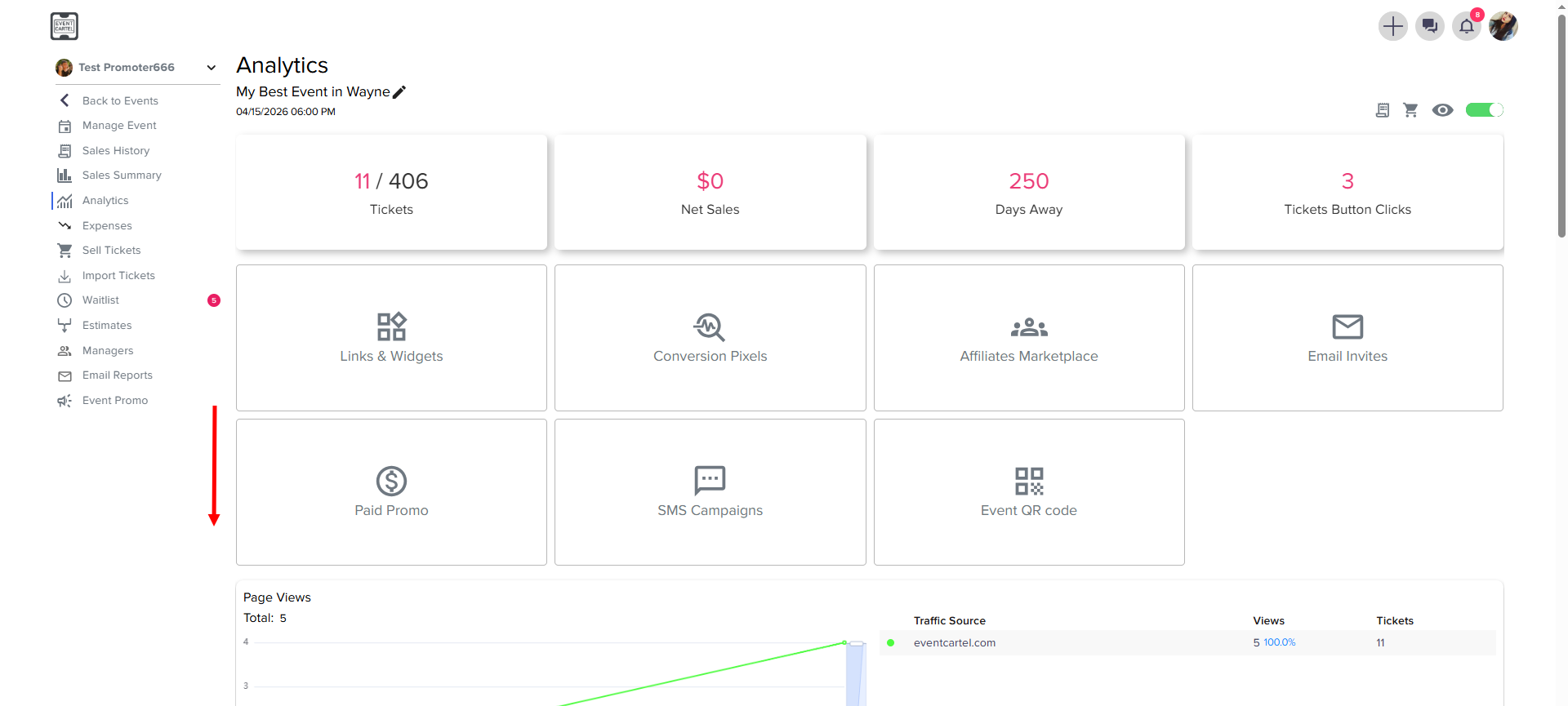Toggle the green event active switch
Screen dimensions: 1568x706
pos(1484,110)
